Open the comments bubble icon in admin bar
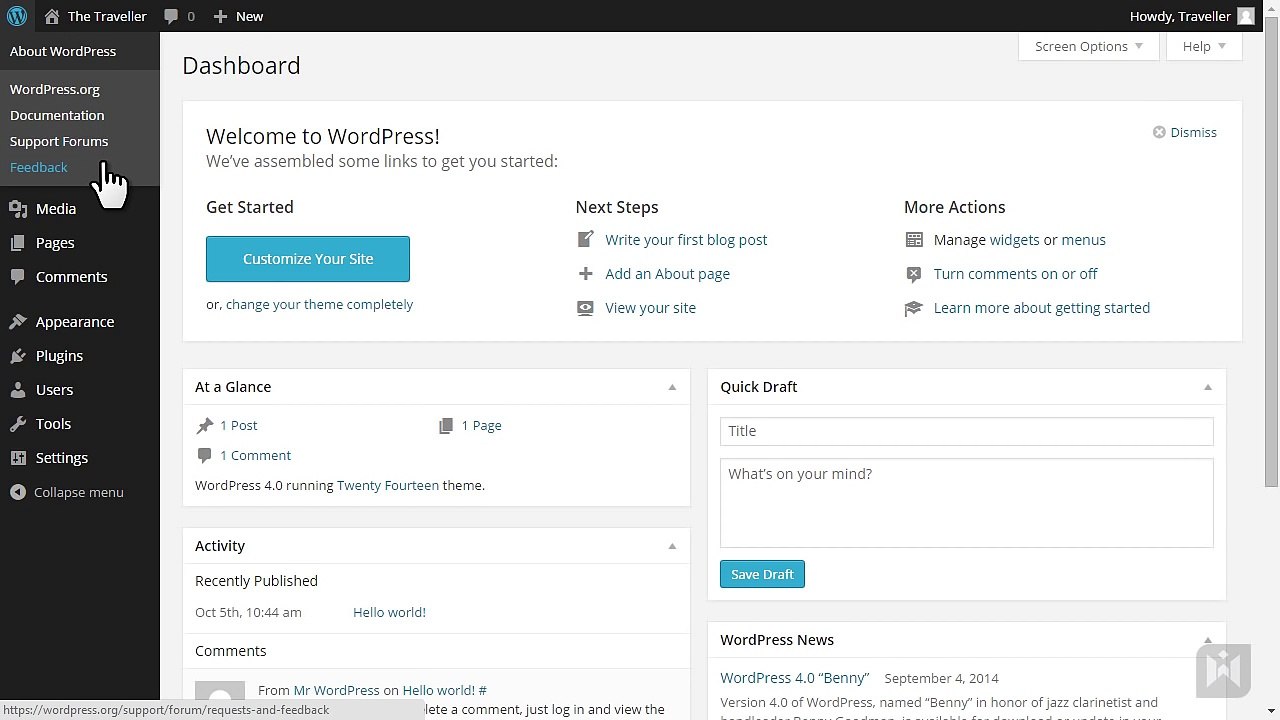This screenshot has width=1280, height=720. pos(171,17)
